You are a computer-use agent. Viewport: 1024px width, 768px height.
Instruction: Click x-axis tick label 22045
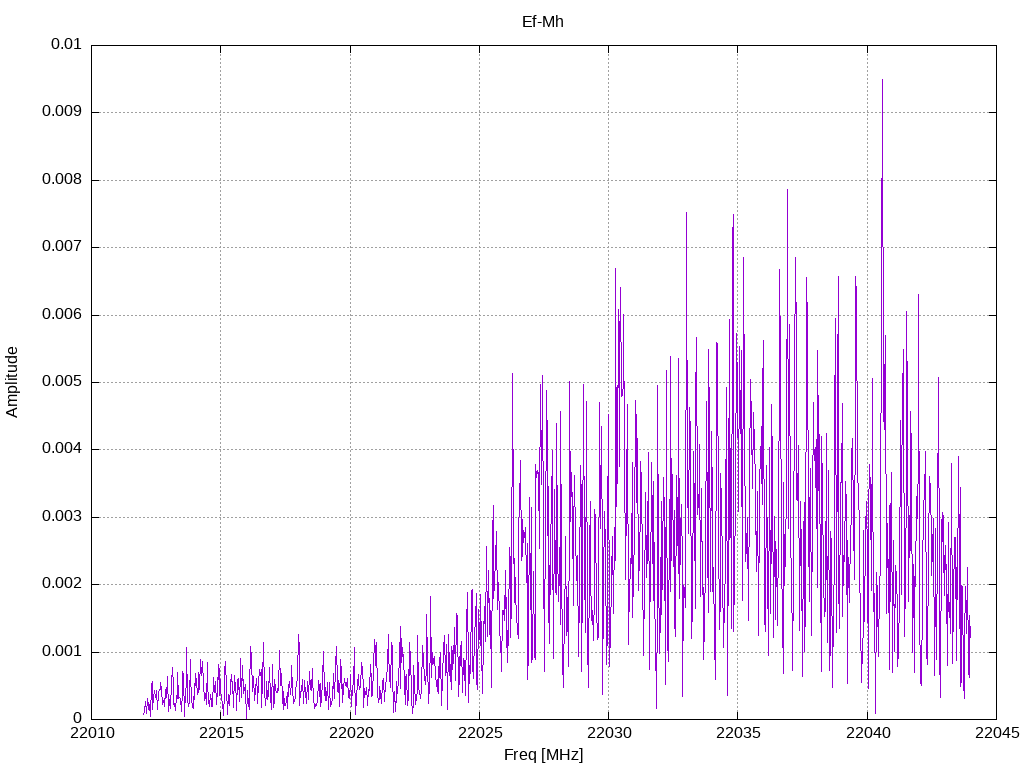point(997,733)
